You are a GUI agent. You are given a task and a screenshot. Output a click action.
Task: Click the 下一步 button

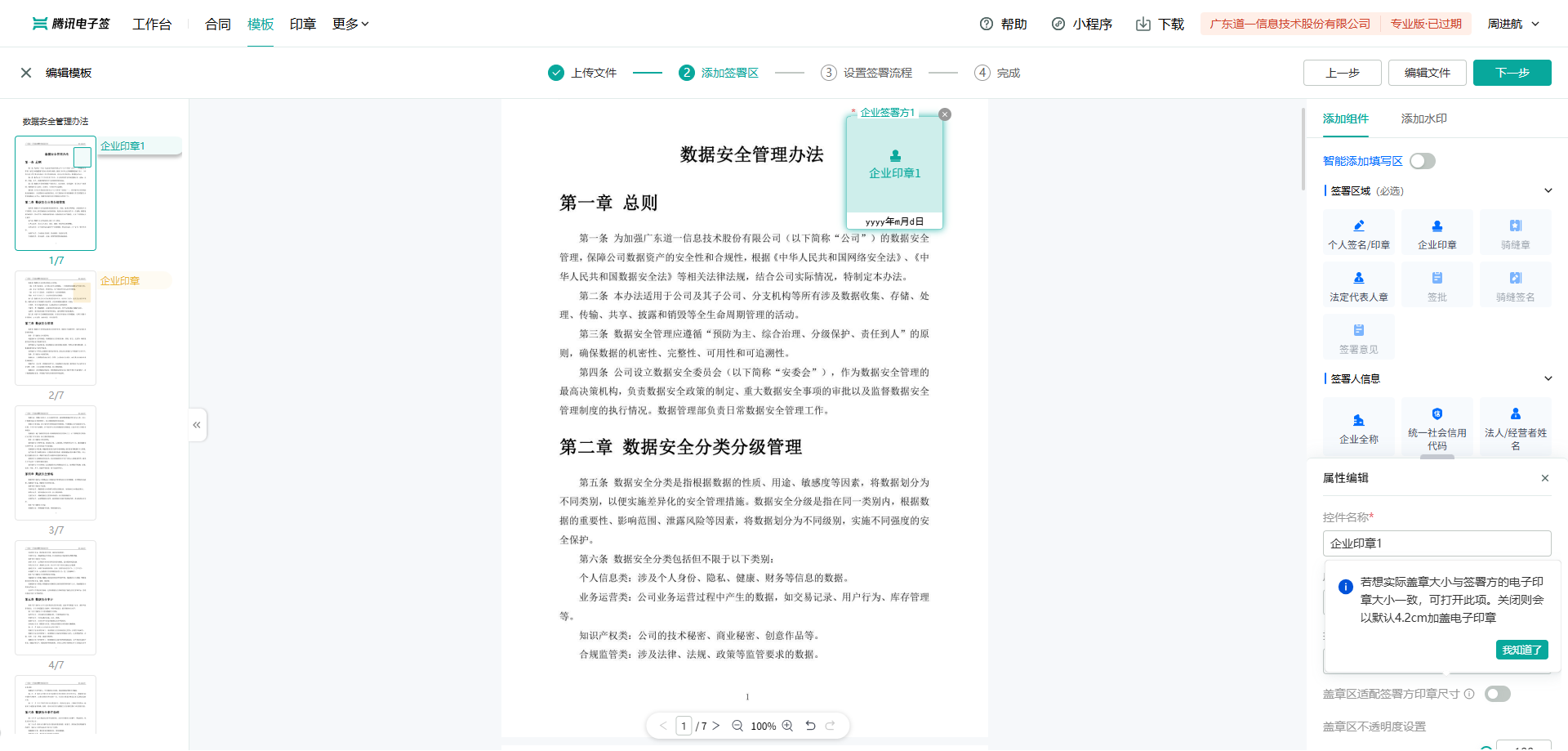click(x=1512, y=73)
